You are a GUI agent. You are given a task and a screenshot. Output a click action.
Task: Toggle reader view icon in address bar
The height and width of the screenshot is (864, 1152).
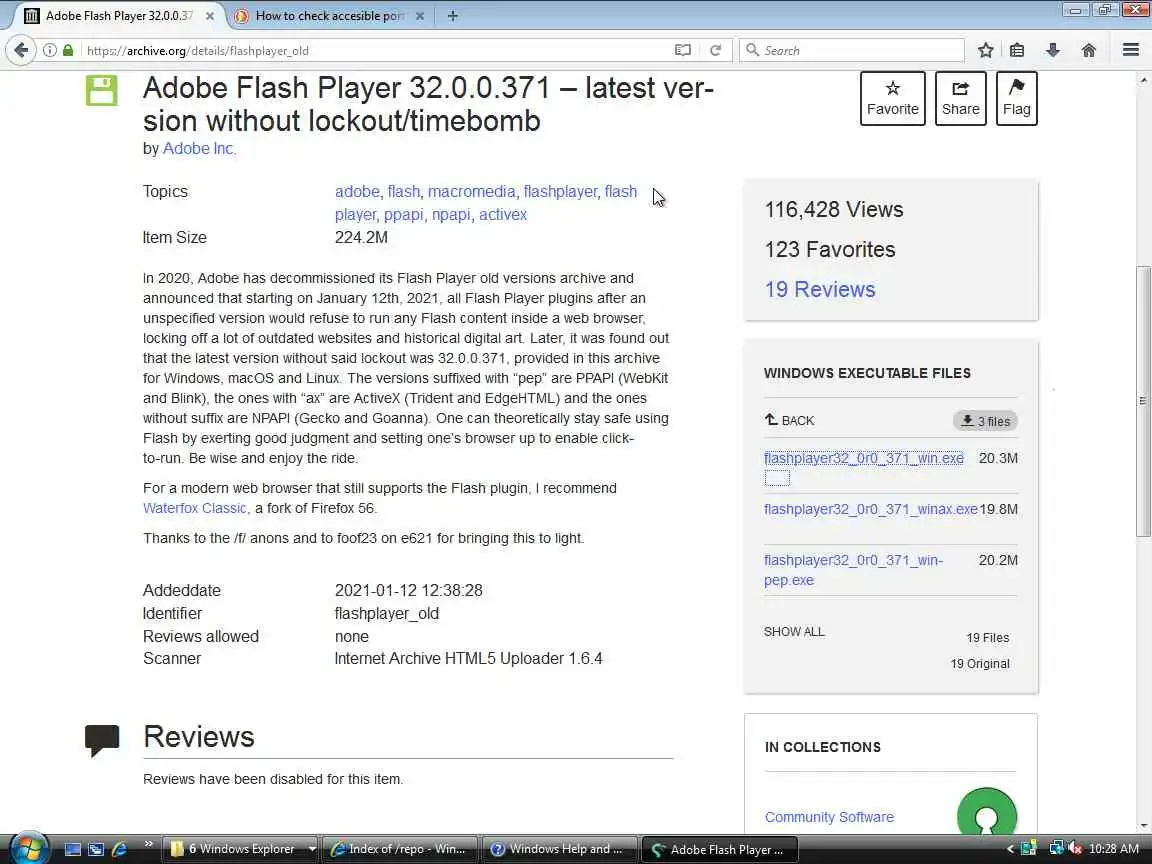click(683, 50)
